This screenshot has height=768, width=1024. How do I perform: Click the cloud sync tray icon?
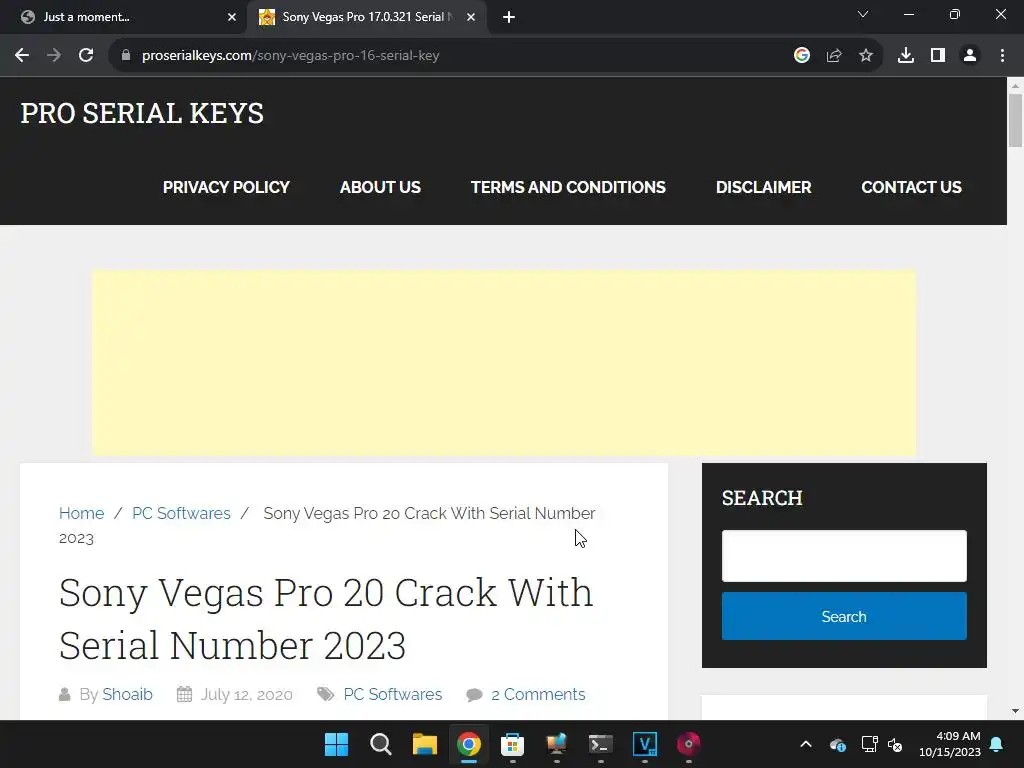click(838, 744)
